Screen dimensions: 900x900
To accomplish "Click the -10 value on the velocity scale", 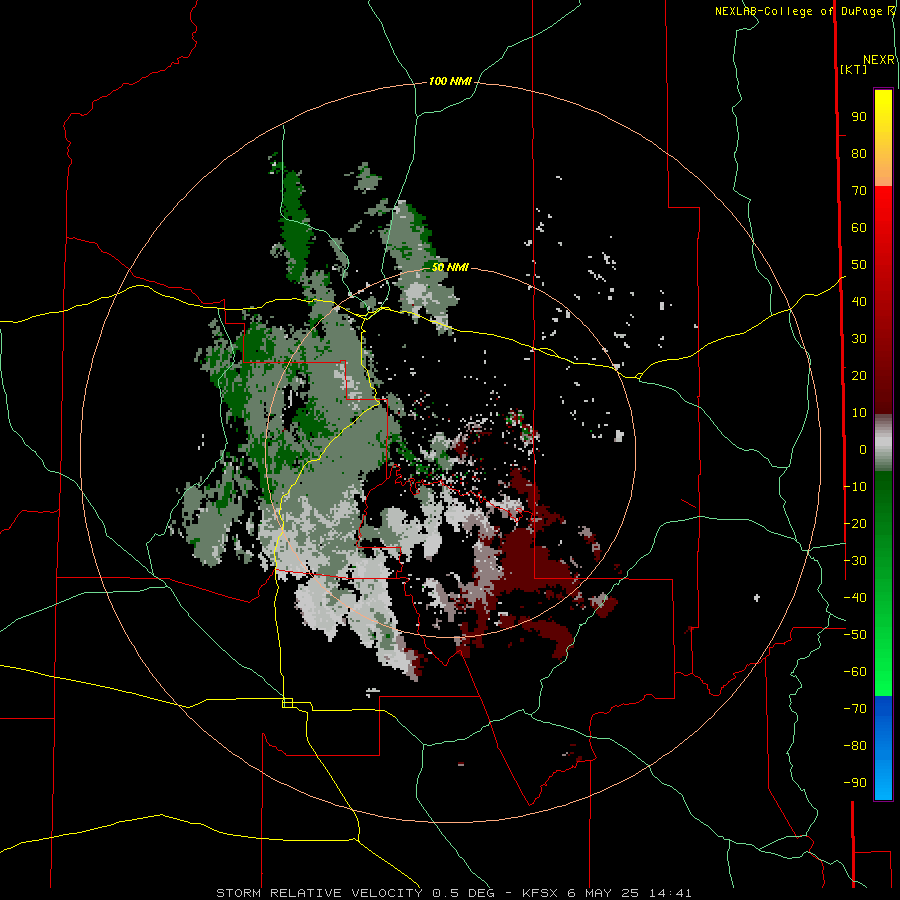I will 855,487.
